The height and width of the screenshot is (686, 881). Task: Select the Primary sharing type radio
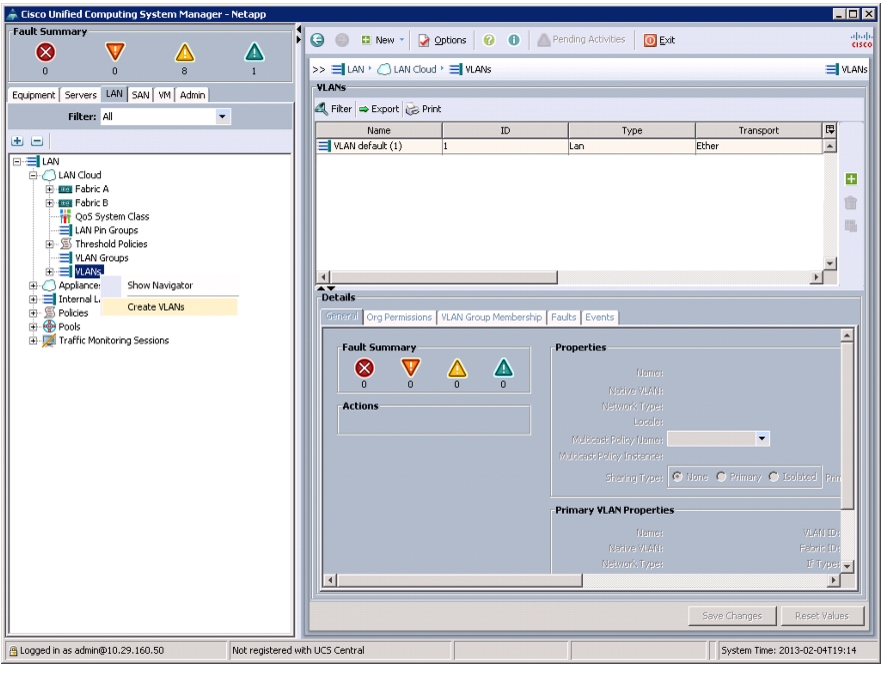tap(721, 476)
